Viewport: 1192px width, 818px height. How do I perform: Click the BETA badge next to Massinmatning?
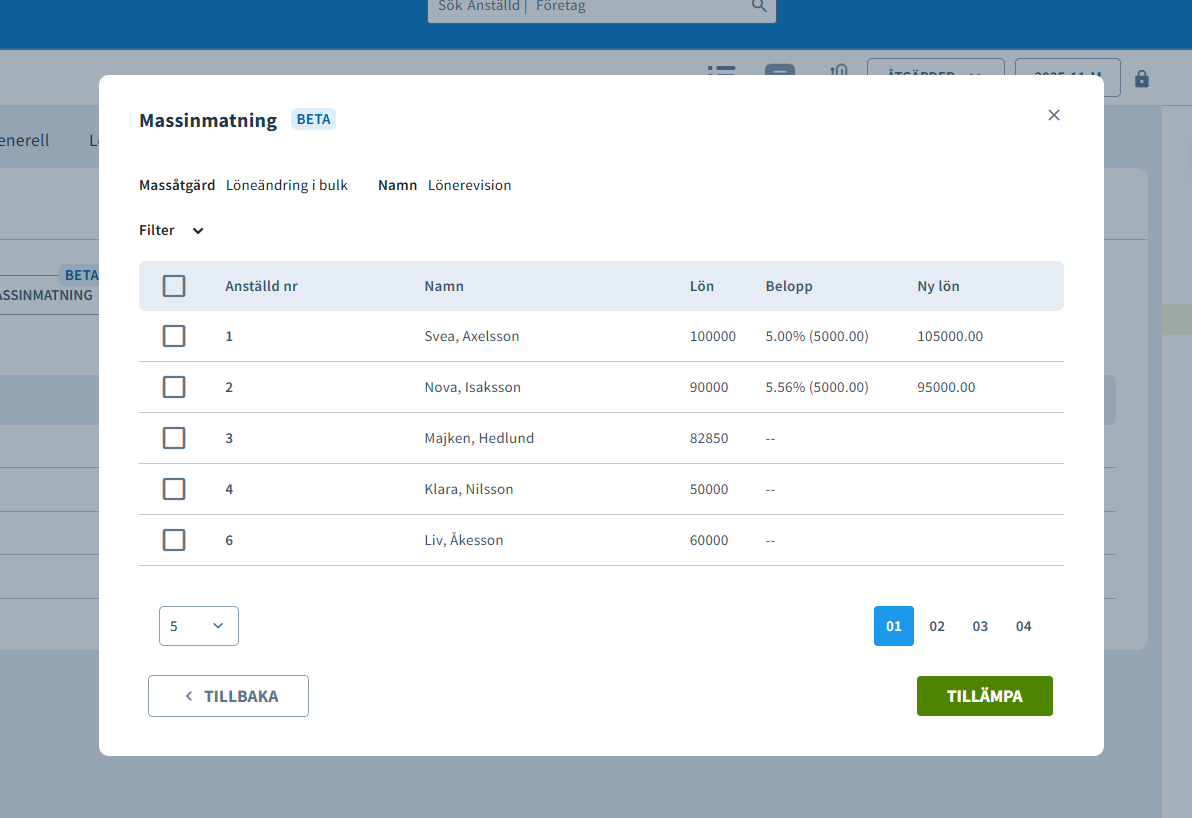pyautogui.click(x=313, y=119)
